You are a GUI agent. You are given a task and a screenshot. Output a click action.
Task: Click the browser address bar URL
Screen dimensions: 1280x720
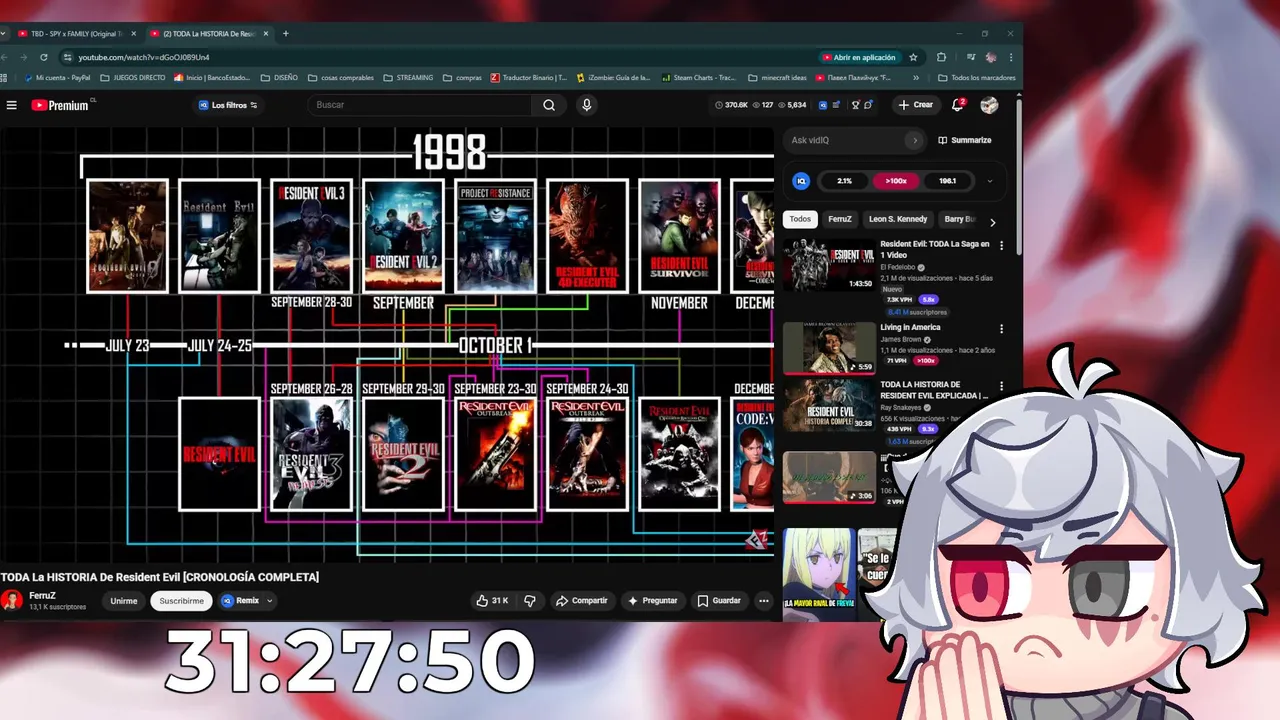(x=144, y=57)
